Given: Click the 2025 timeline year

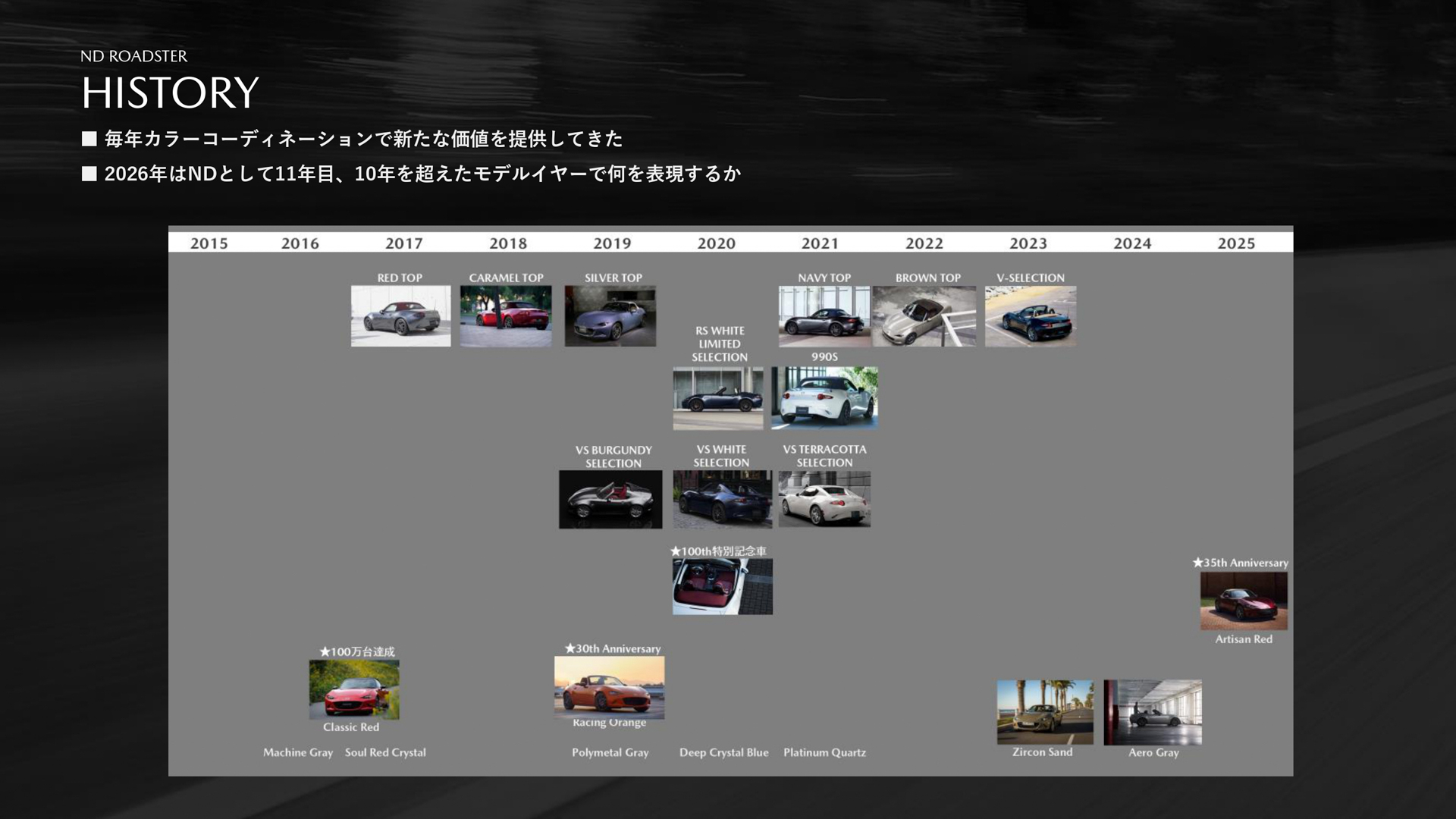Looking at the screenshot, I should (x=1236, y=243).
